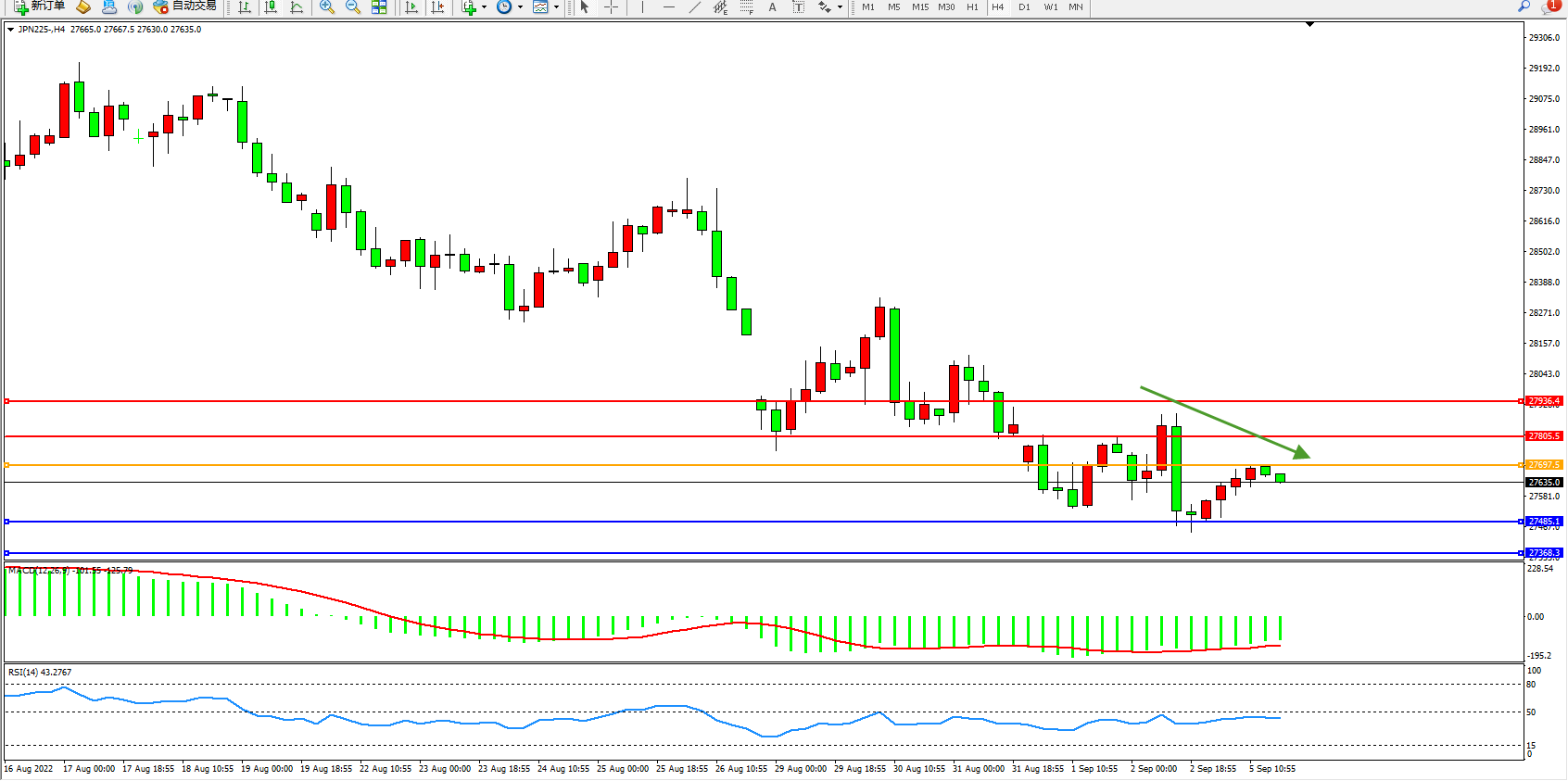Switch chart to line chart display

297,7
